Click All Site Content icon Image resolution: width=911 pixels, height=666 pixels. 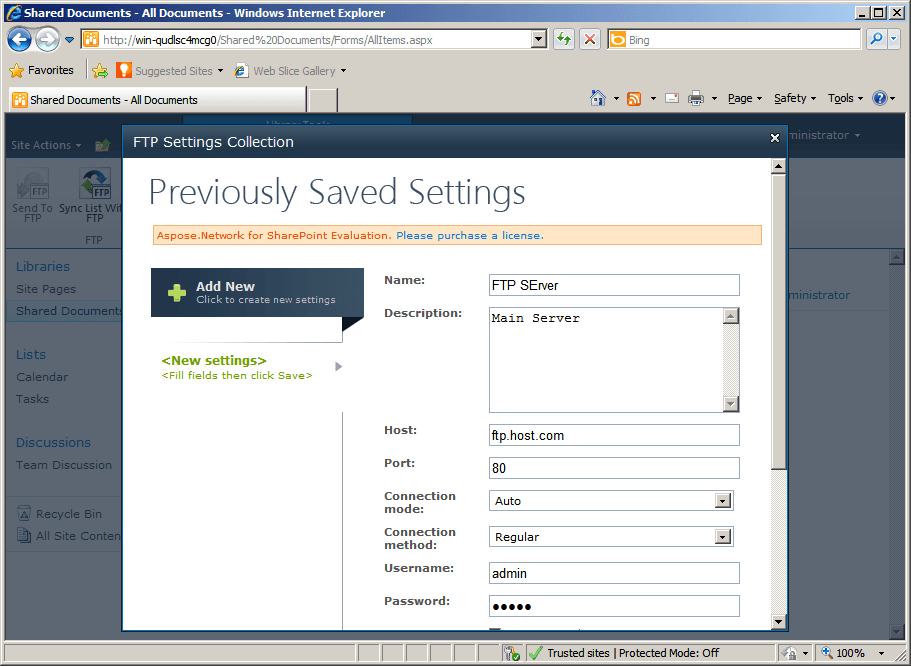[24, 535]
